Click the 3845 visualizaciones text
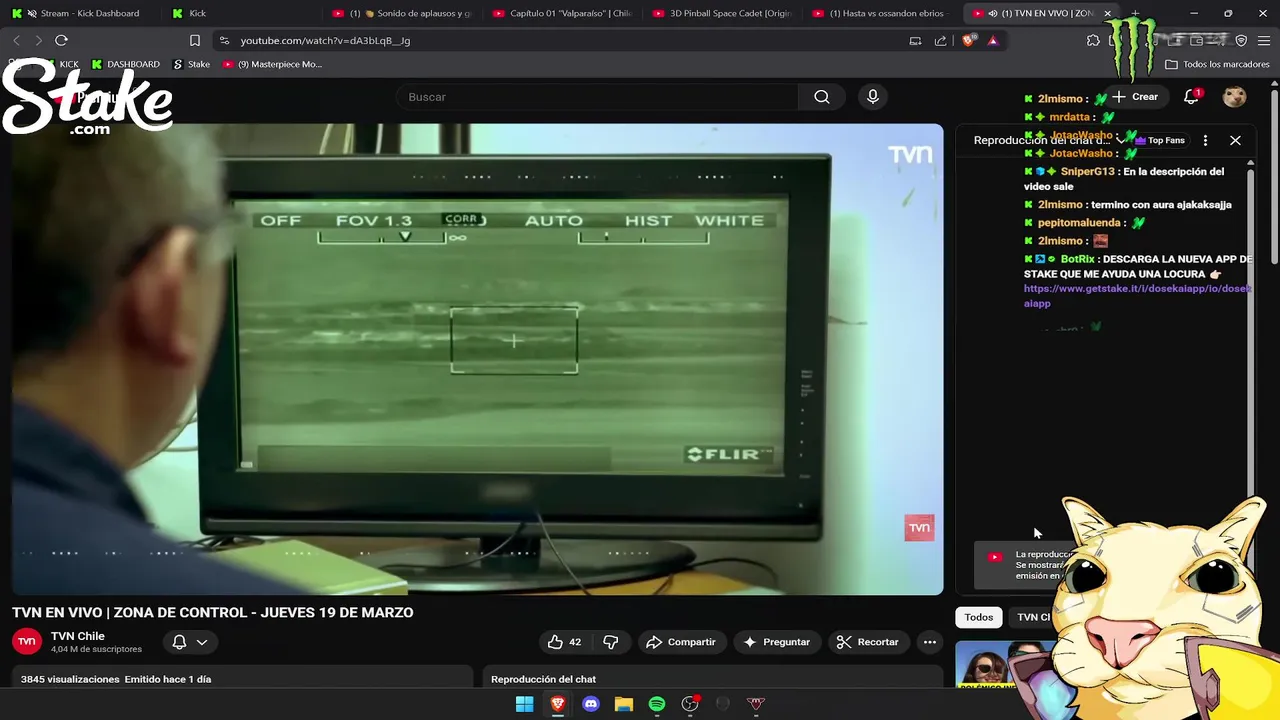This screenshot has height=720, width=1280. click(x=70, y=679)
